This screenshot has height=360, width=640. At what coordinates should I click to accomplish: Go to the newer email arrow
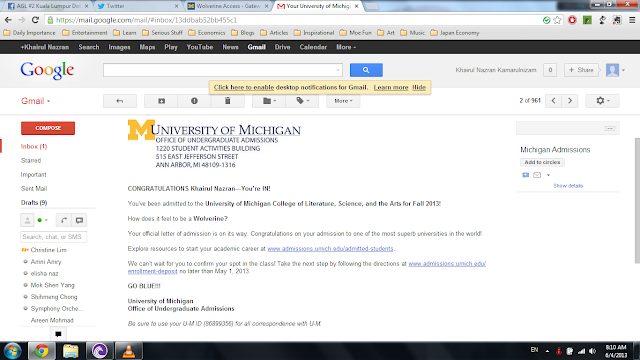[553, 101]
